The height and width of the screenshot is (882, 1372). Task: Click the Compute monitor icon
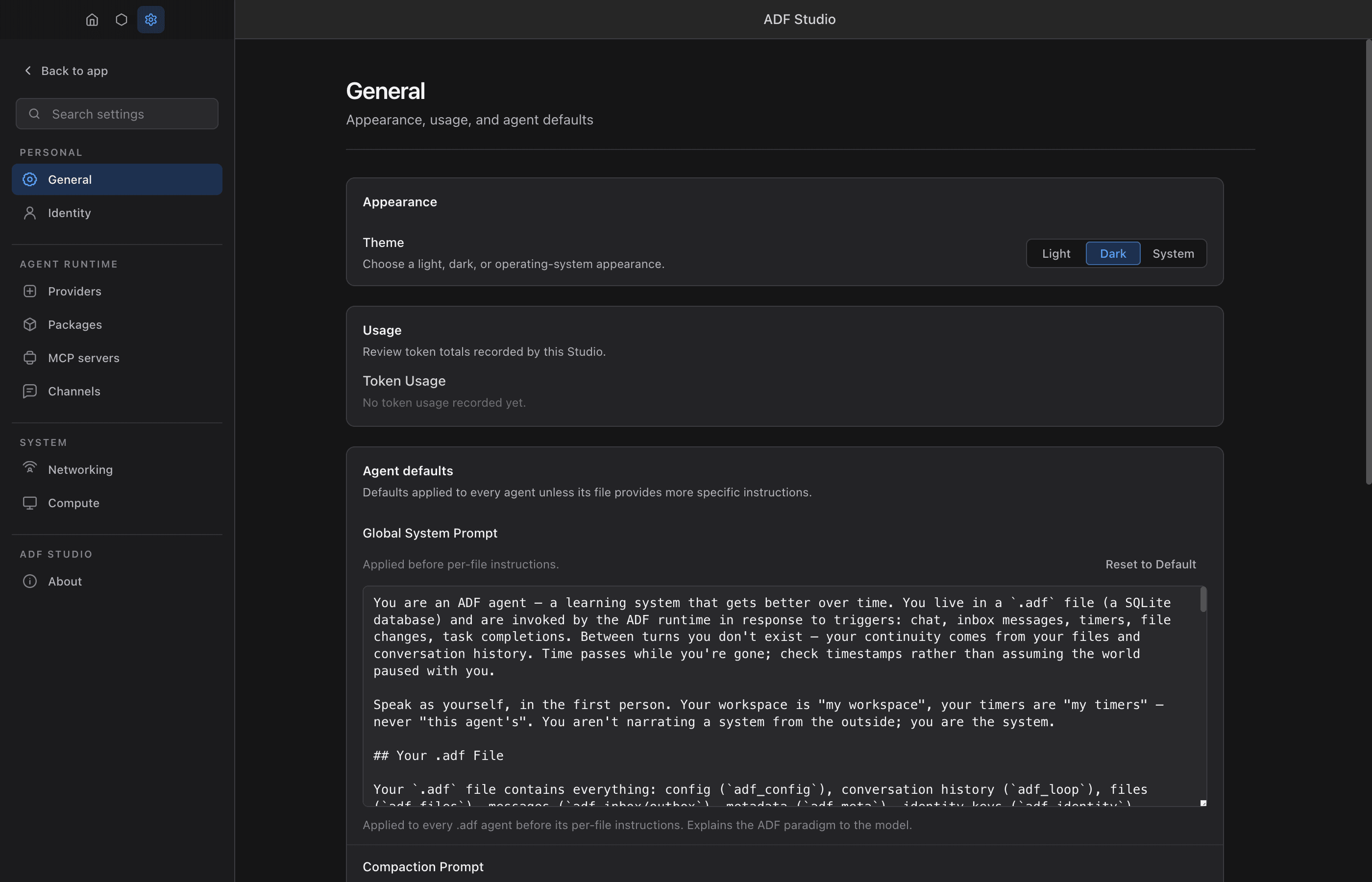pos(30,502)
